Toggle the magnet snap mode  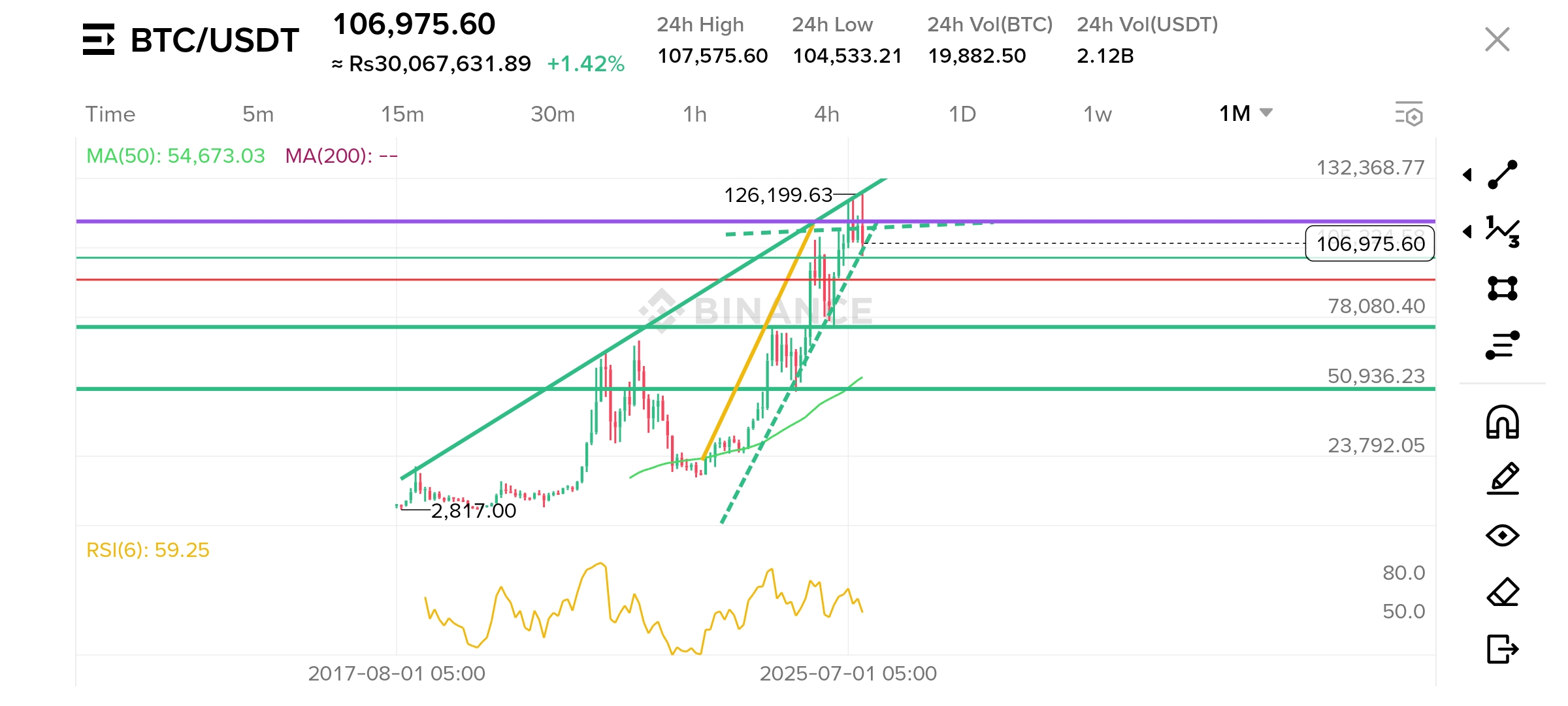(x=1502, y=422)
